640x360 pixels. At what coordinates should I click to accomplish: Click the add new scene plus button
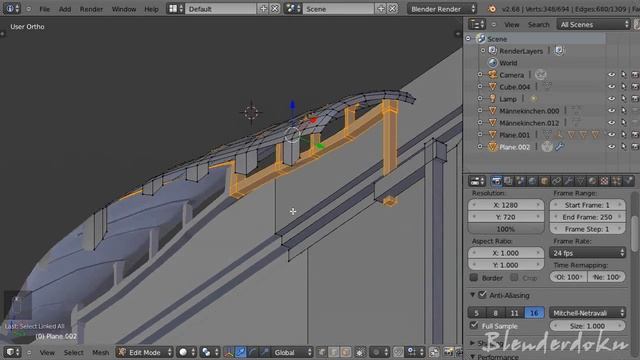point(381,9)
